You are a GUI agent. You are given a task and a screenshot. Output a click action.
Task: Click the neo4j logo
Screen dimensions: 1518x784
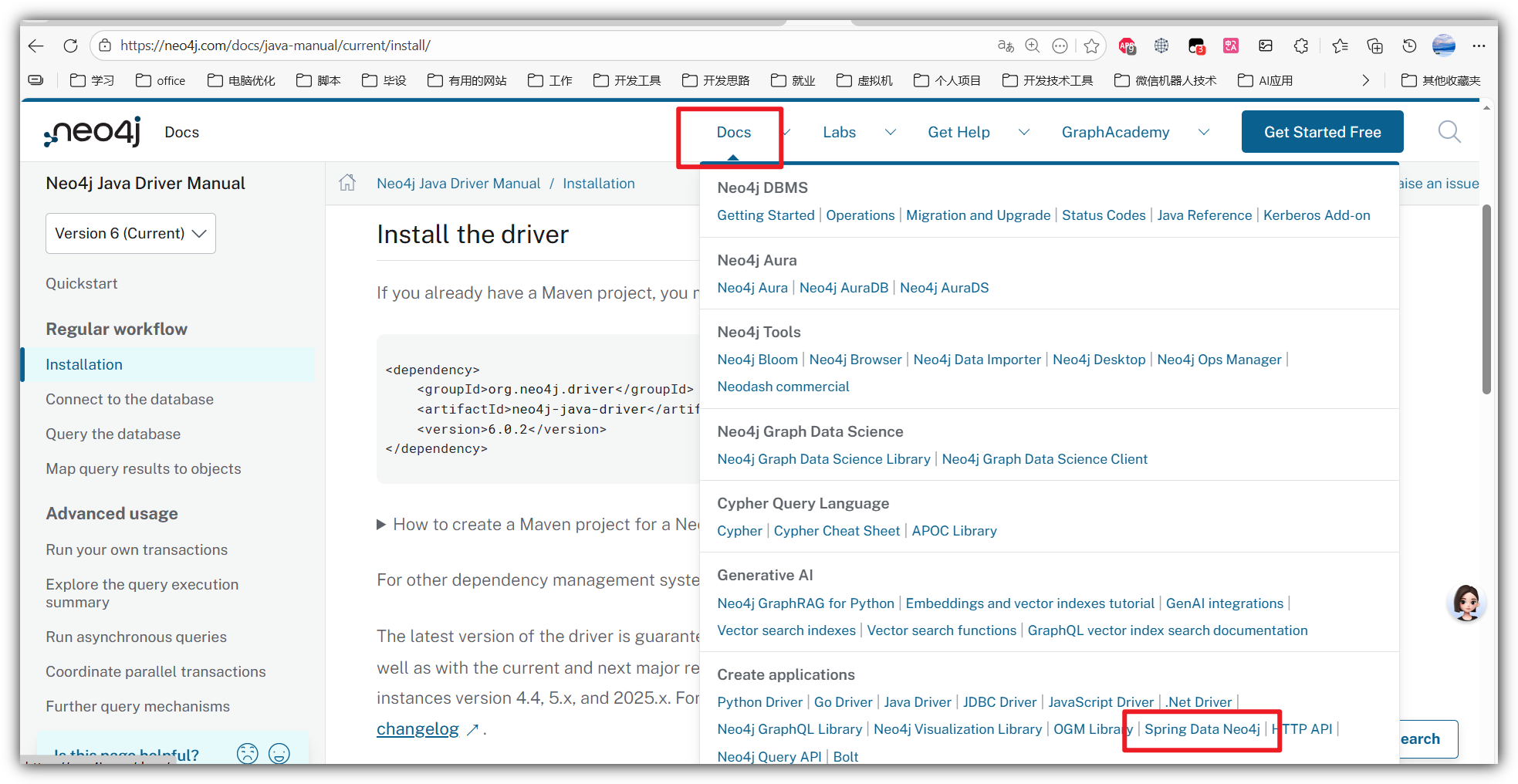(93, 132)
